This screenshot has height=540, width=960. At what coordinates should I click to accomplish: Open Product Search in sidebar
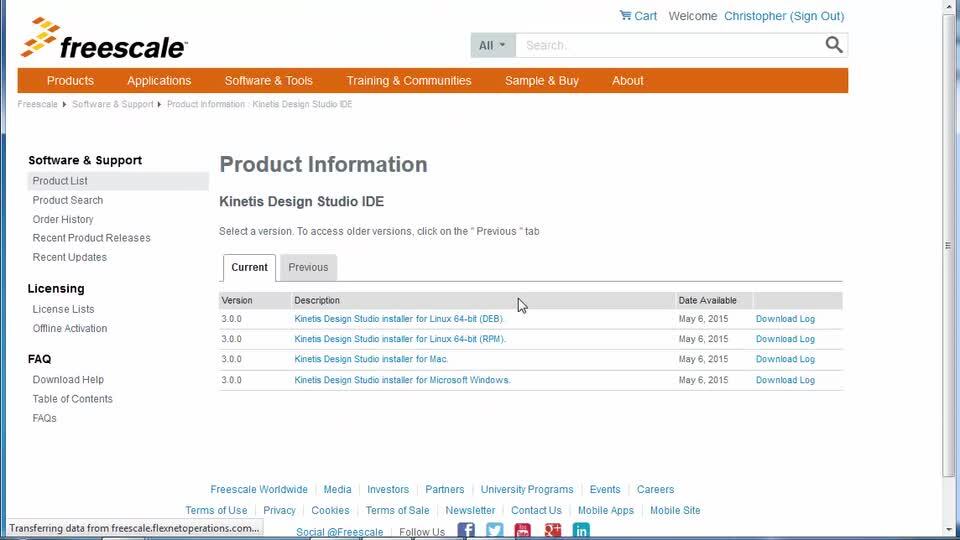[68, 200]
